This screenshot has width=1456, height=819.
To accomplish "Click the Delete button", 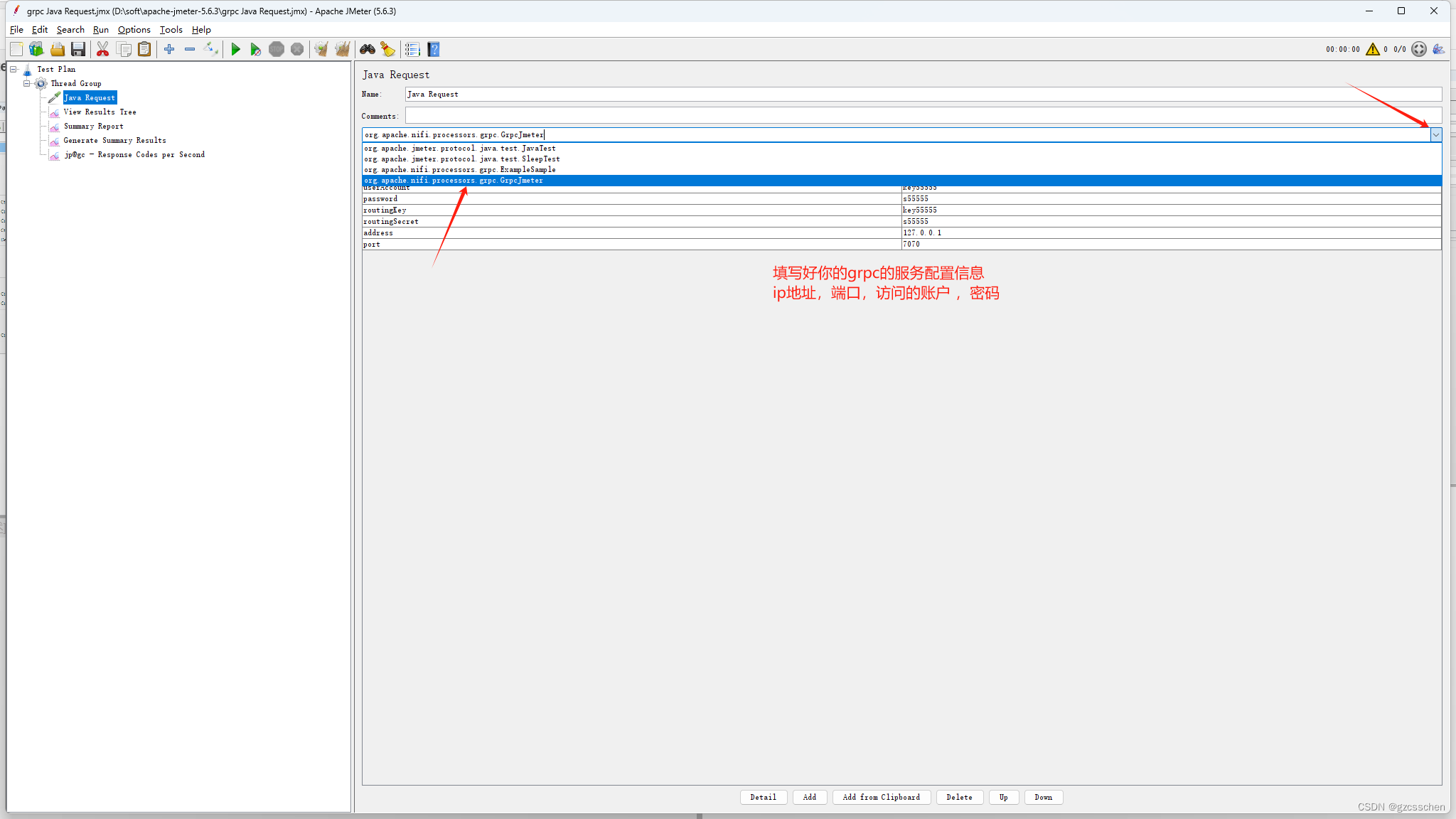I will click(x=959, y=797).
